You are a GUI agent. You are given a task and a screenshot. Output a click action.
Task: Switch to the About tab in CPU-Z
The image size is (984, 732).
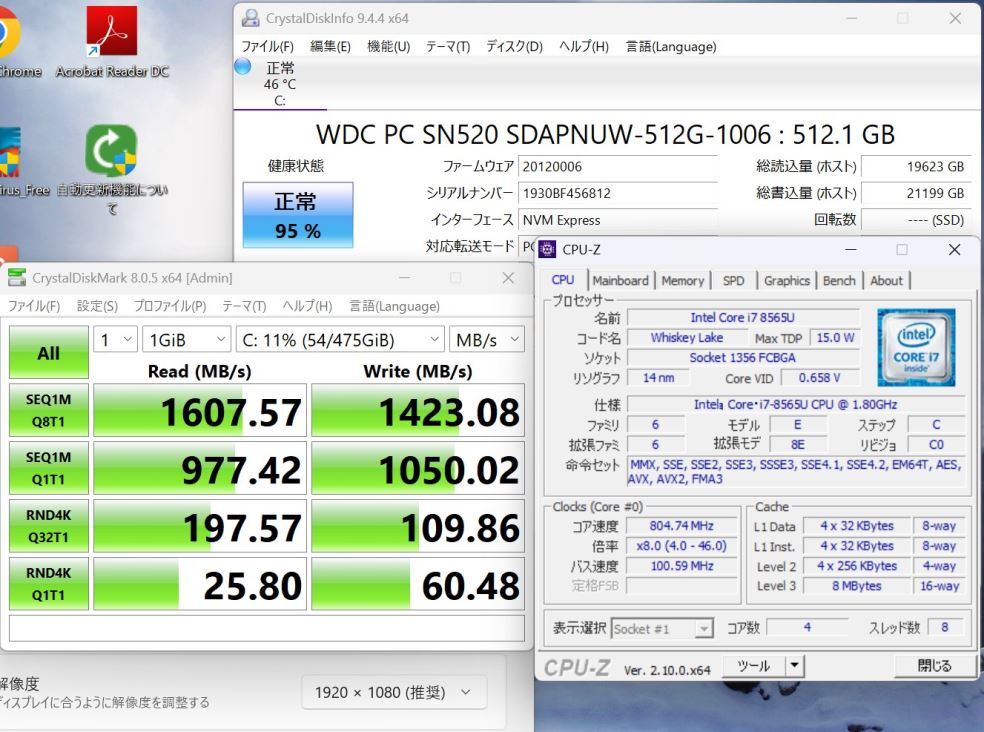click(886, 281)
